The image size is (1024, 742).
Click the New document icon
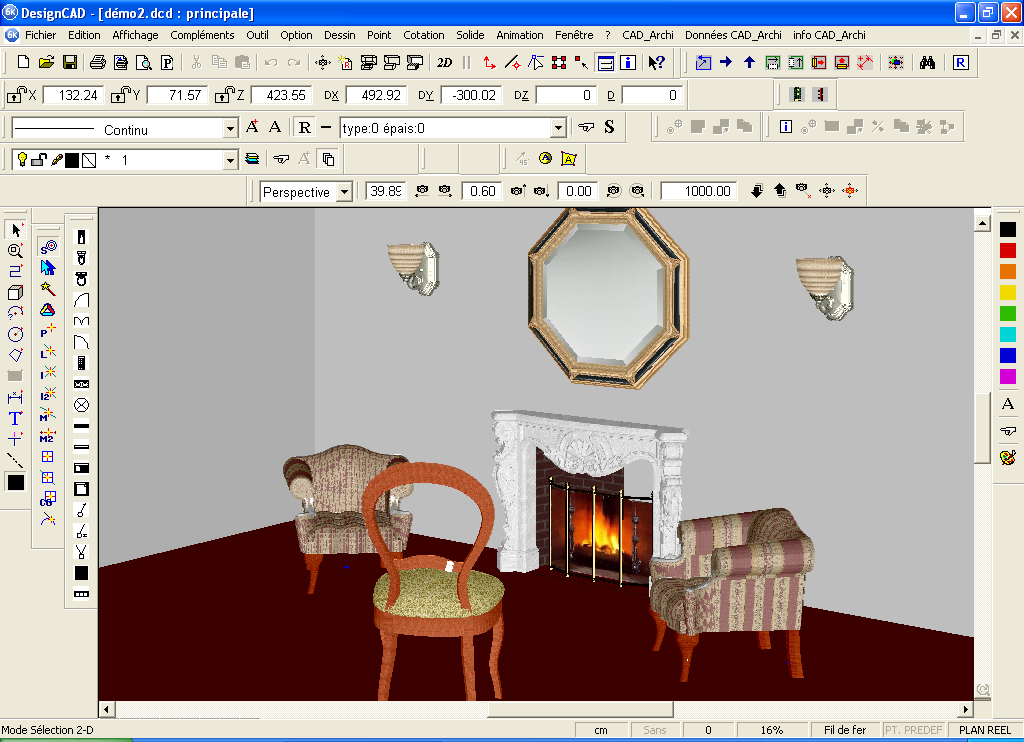[x=24, y=62]
